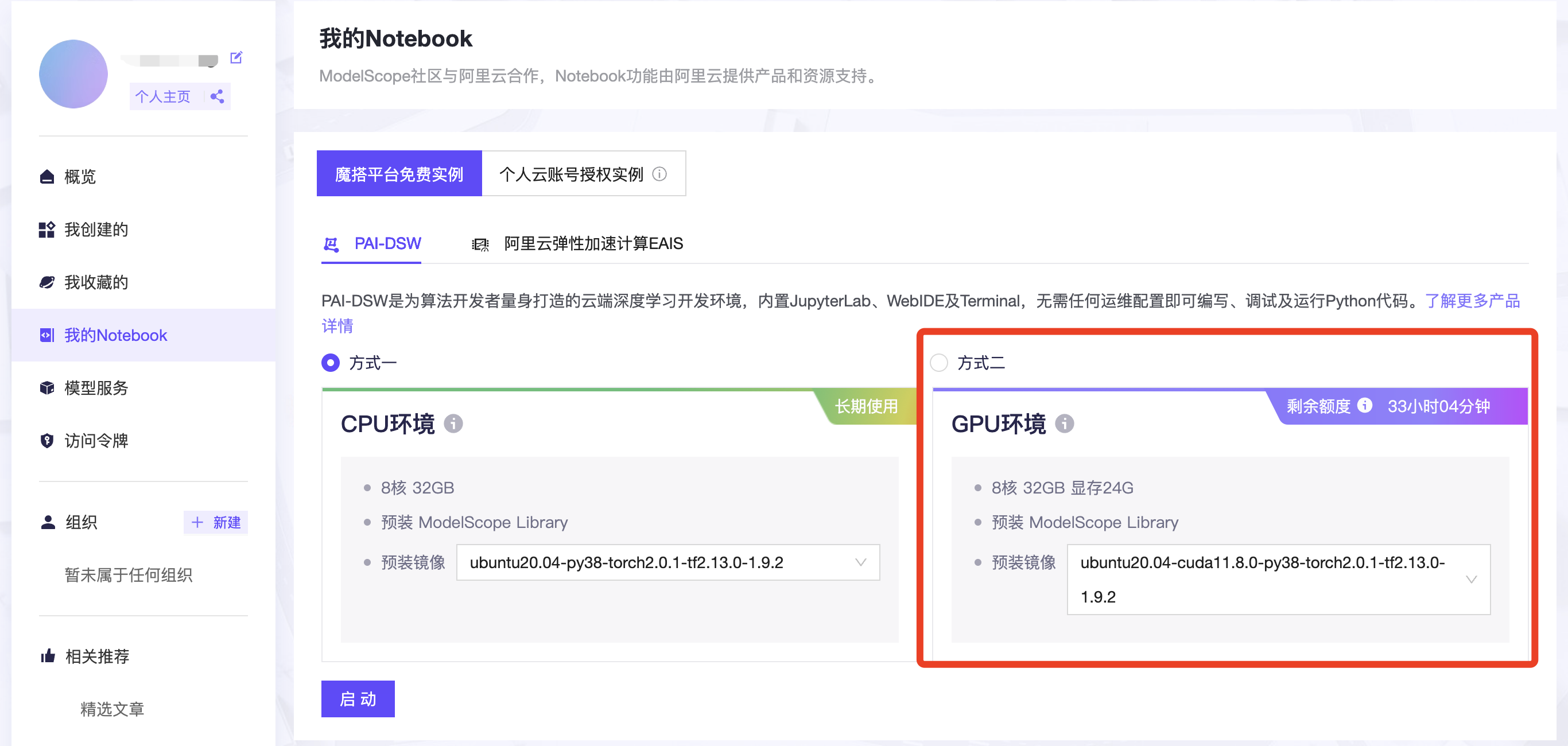1568x746 pixels.
Task: Click the edit profile name pencil icon
Action: pos(236,58)
